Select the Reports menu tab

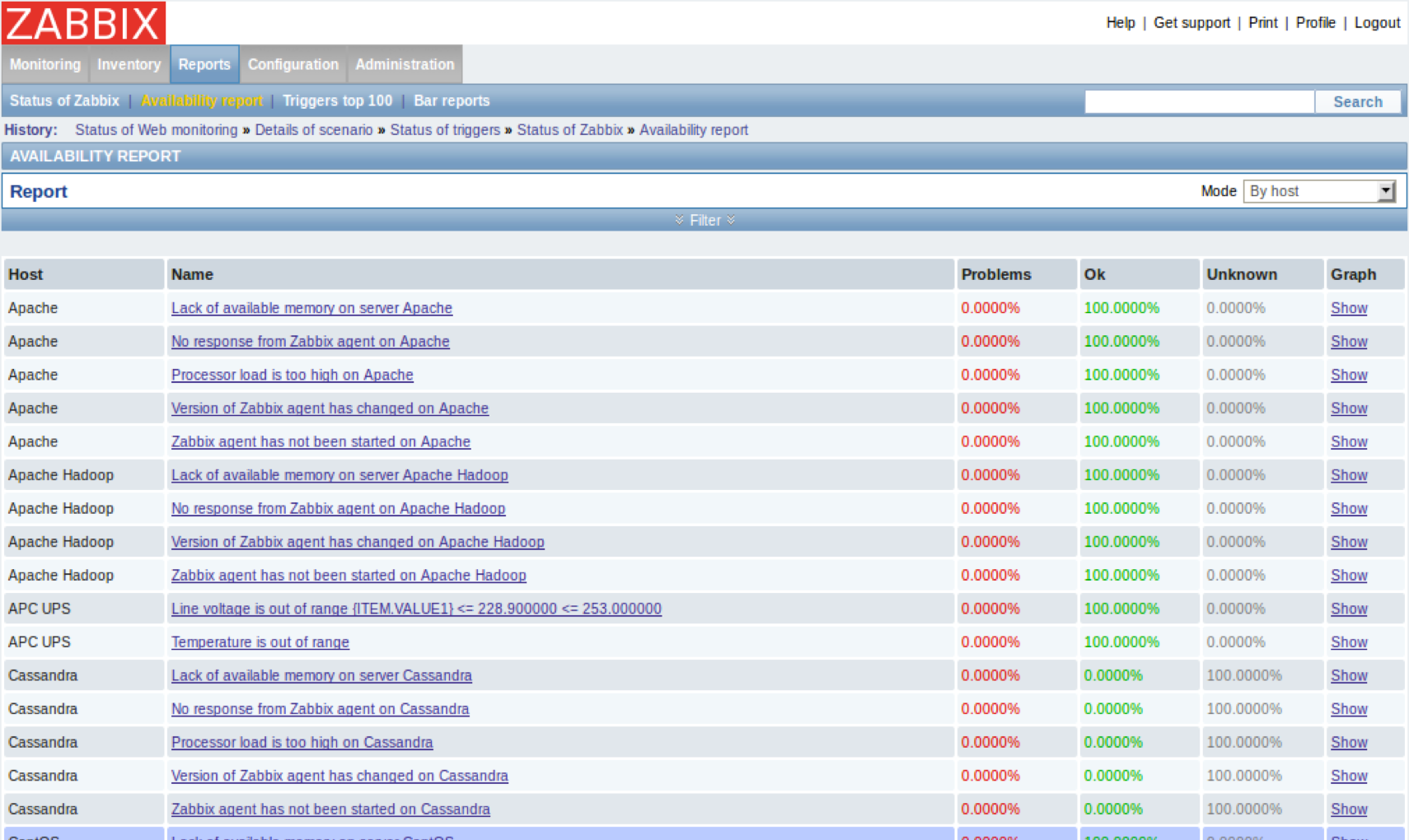(204, 64)
